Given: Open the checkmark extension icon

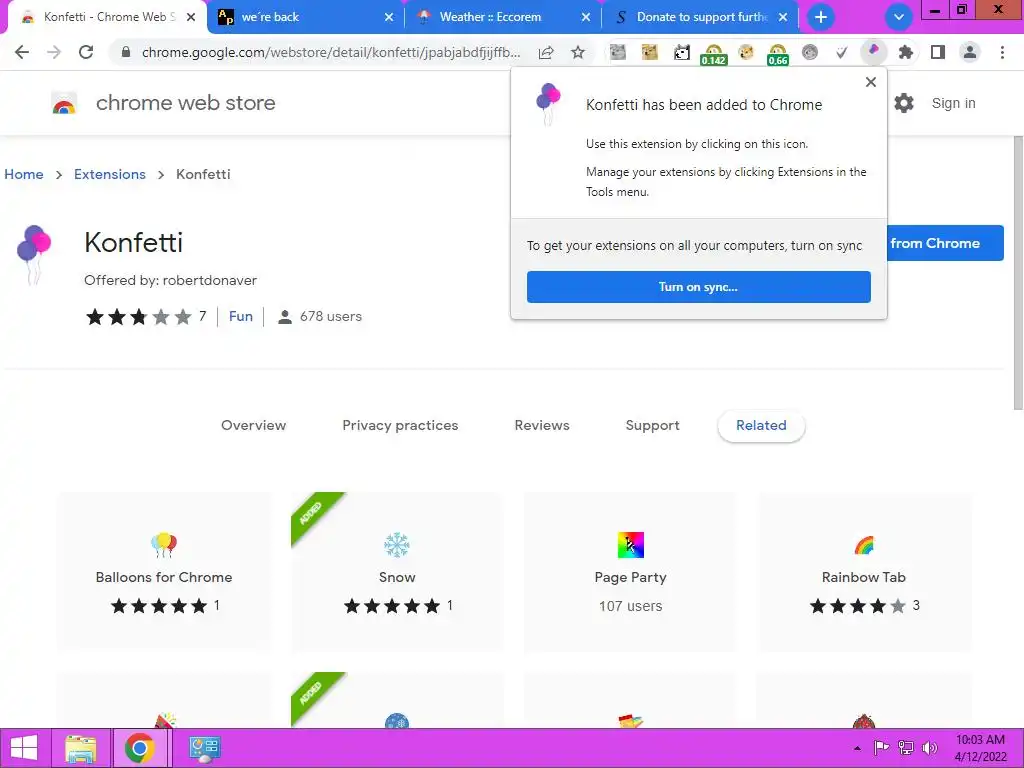Looking at the screenshot, I should [841, 52].
